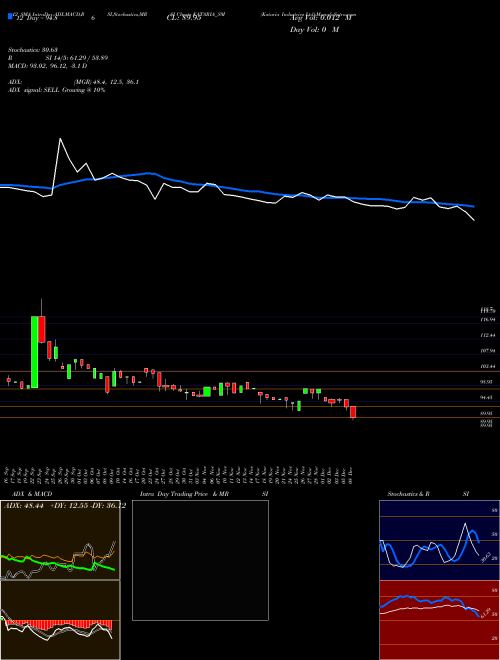500x660 pixels.
Task: Open the ADX indicator chart panel
Action: click(x=60, y=540)
